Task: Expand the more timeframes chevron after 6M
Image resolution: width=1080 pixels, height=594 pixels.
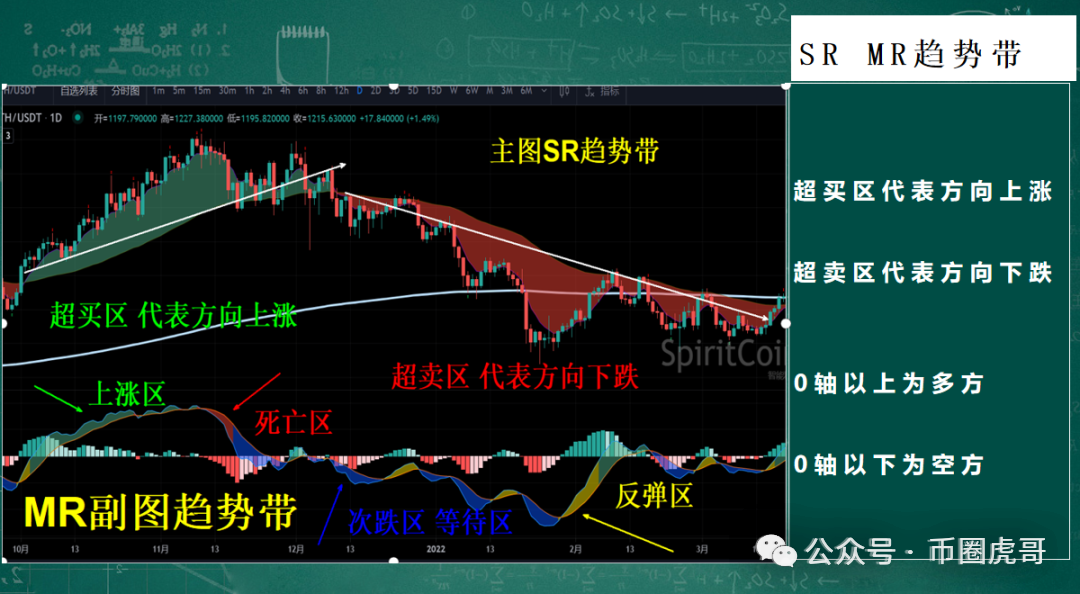Action: click(543, 91)
